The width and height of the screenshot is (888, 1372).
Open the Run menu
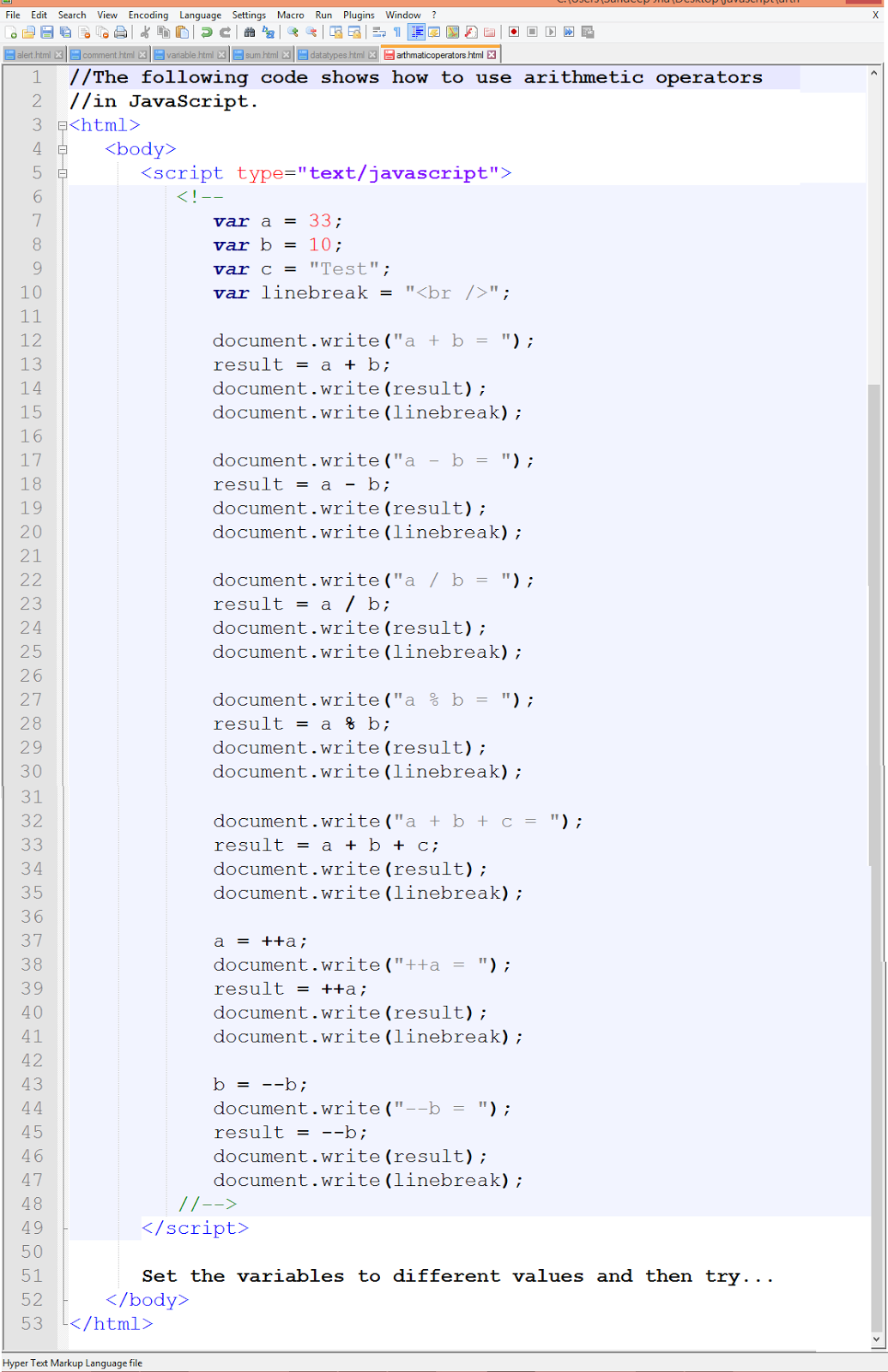point(323,15)
